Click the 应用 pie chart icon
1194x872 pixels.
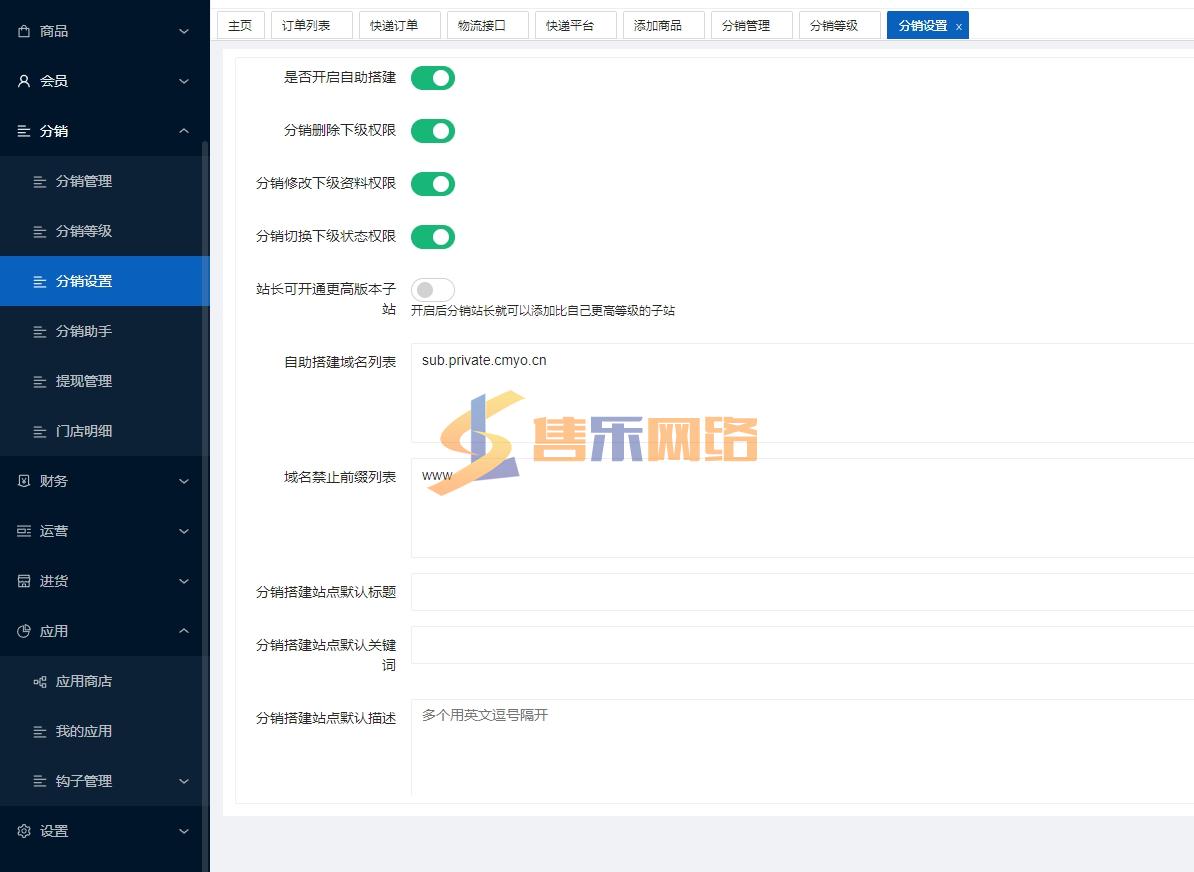point(24,631)
